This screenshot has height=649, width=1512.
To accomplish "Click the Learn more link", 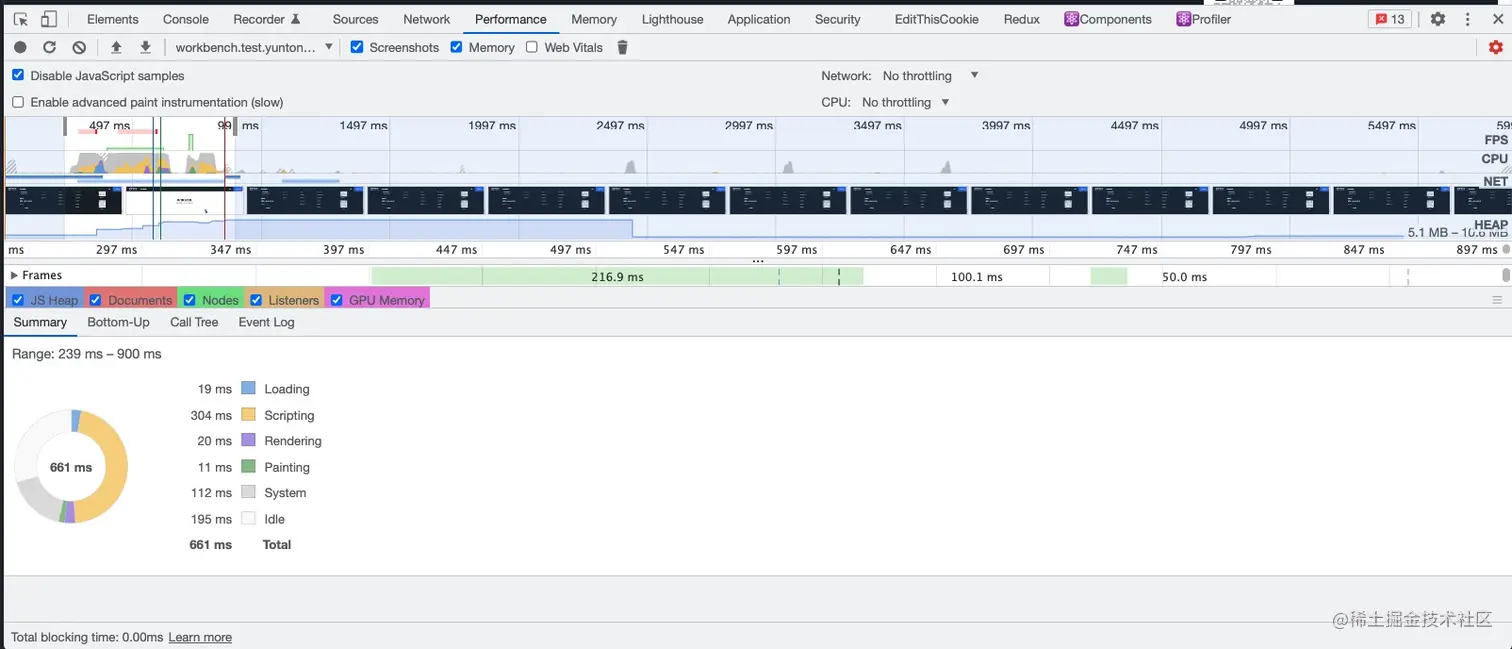I will click(x=200, y=637).
